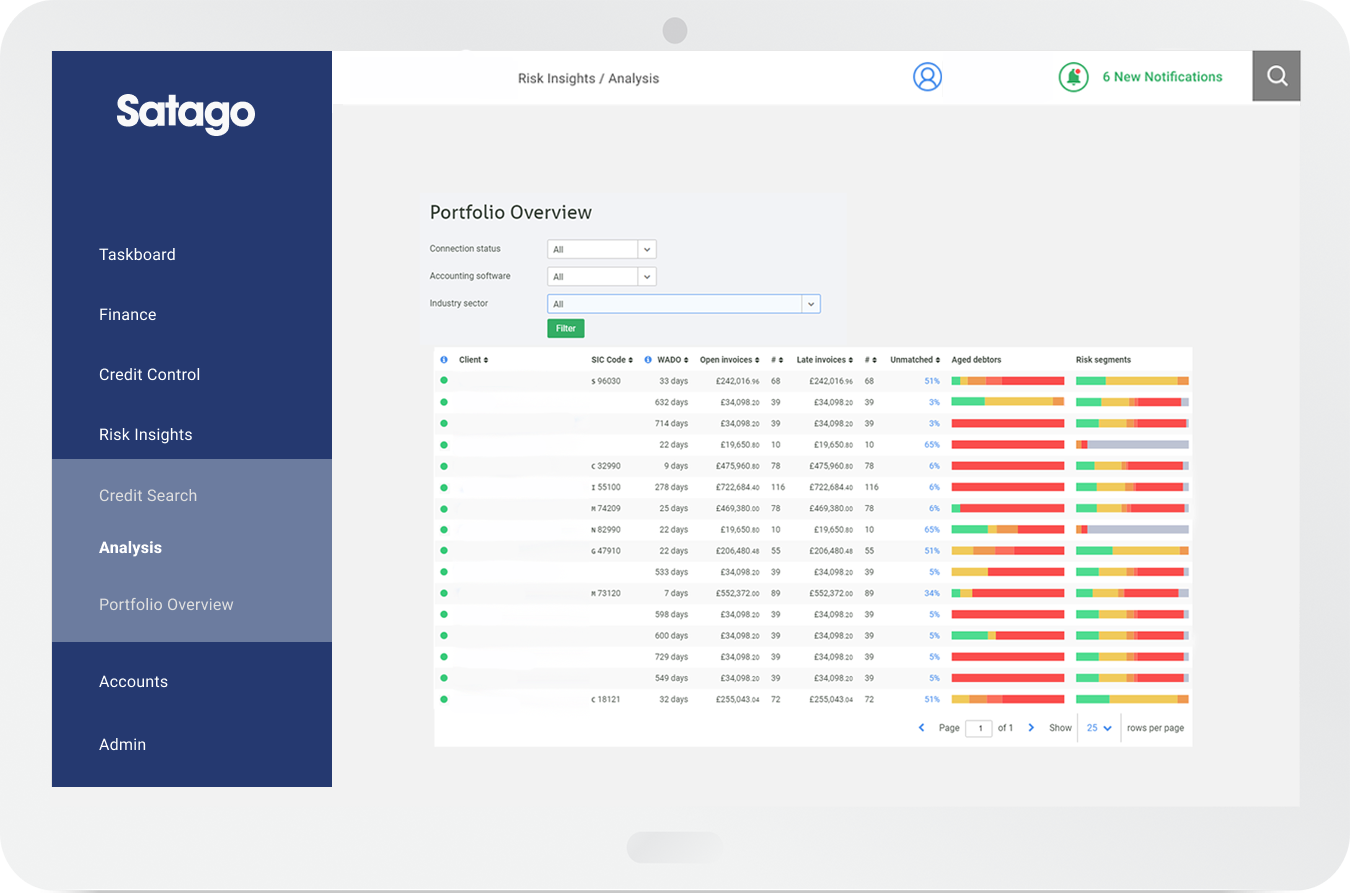Select Portfolio Overview in sidebar submenu

(166, 604)
